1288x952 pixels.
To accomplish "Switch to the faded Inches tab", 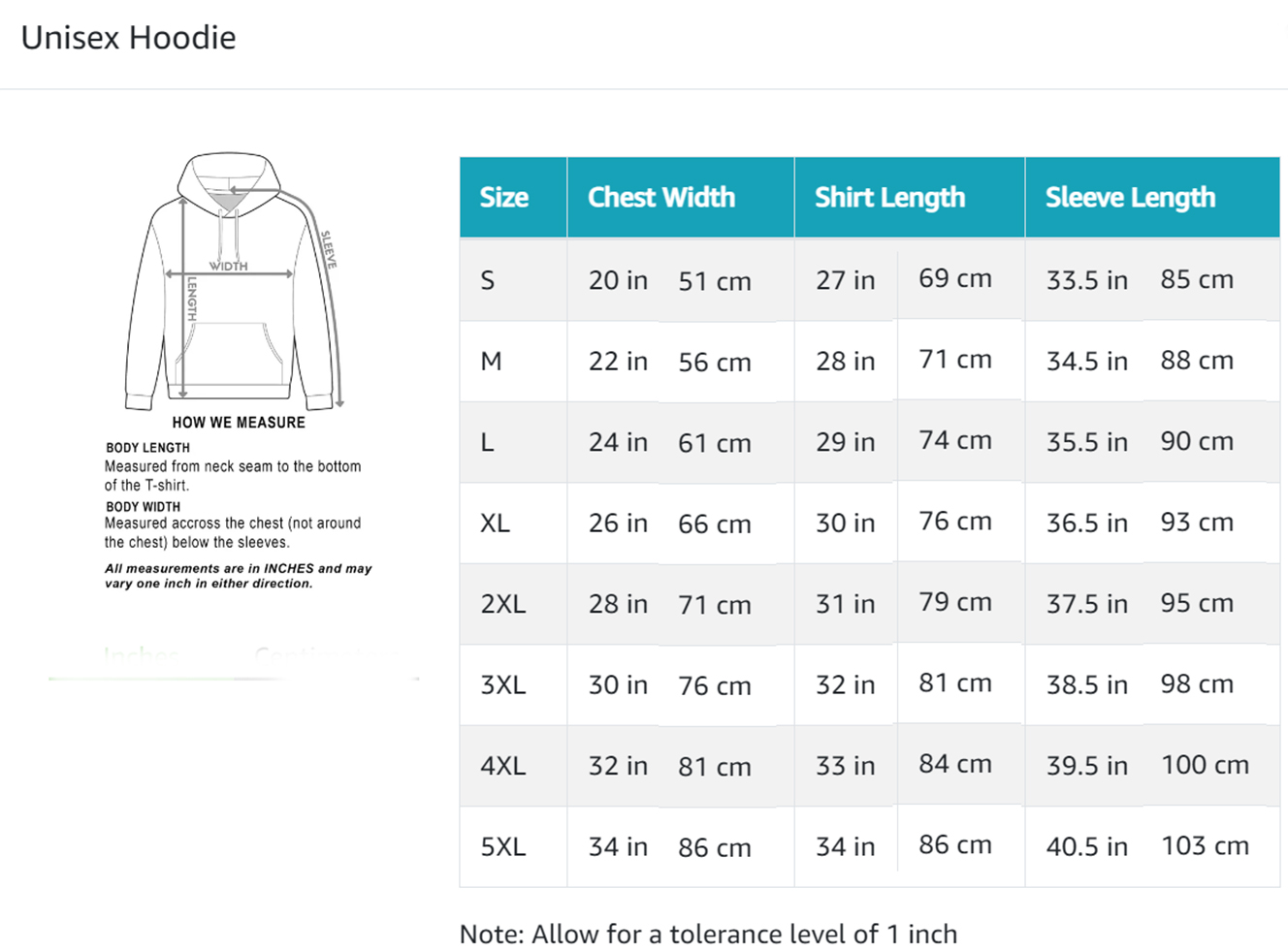I will click(142, 656).
